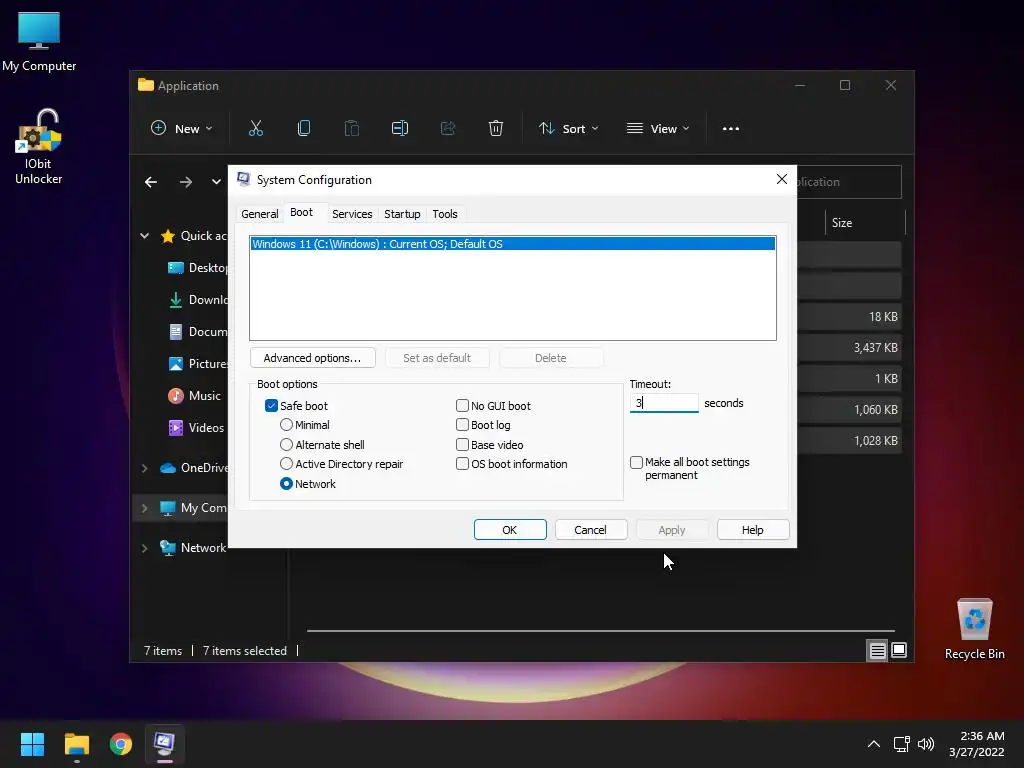Select the Minimal radio option
The height and width of the screenshot is (768, 1024).
point(286,425)
